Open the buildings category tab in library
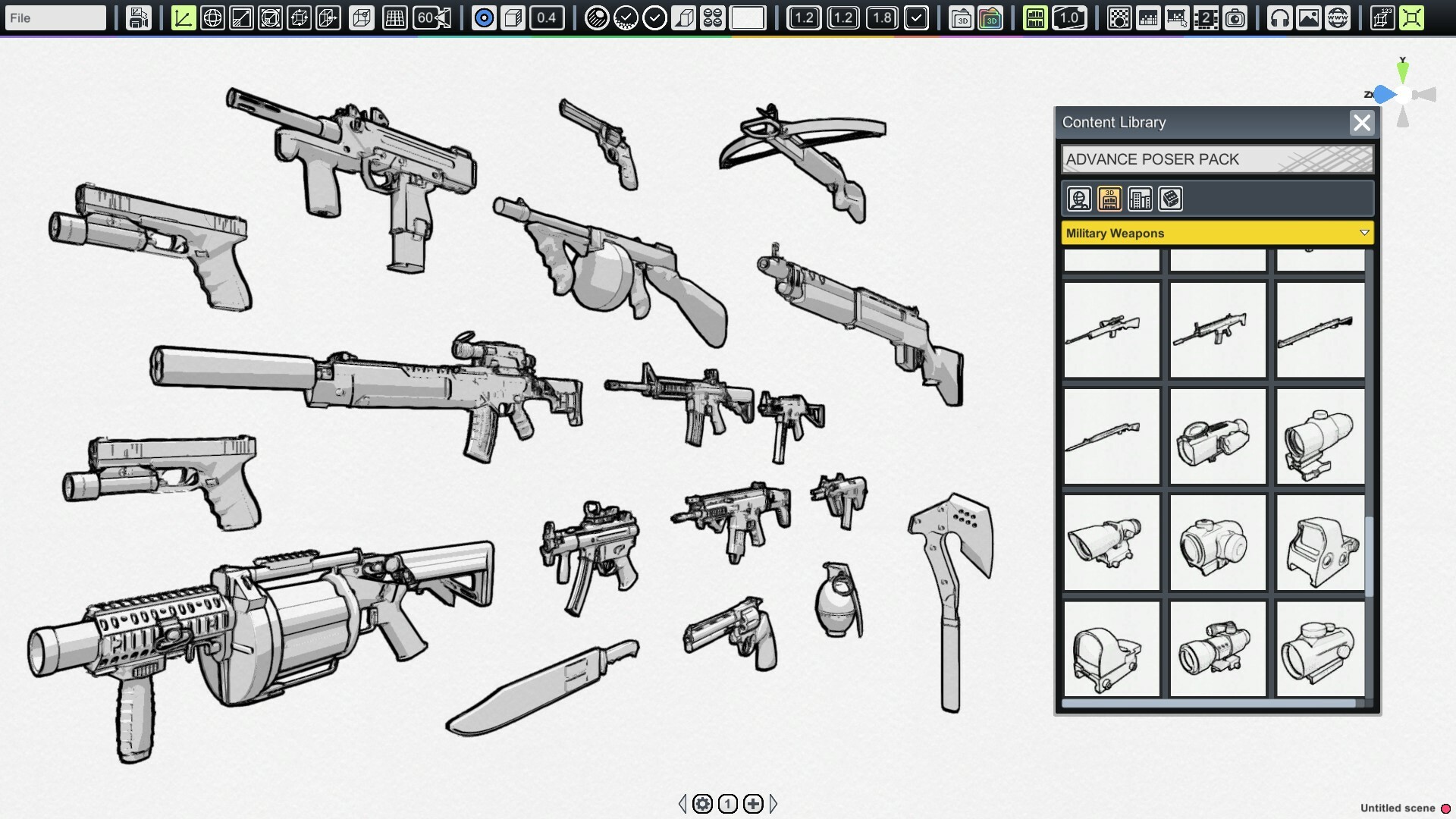Viewport: 1456px width, 819px height. pos(1140,199)
